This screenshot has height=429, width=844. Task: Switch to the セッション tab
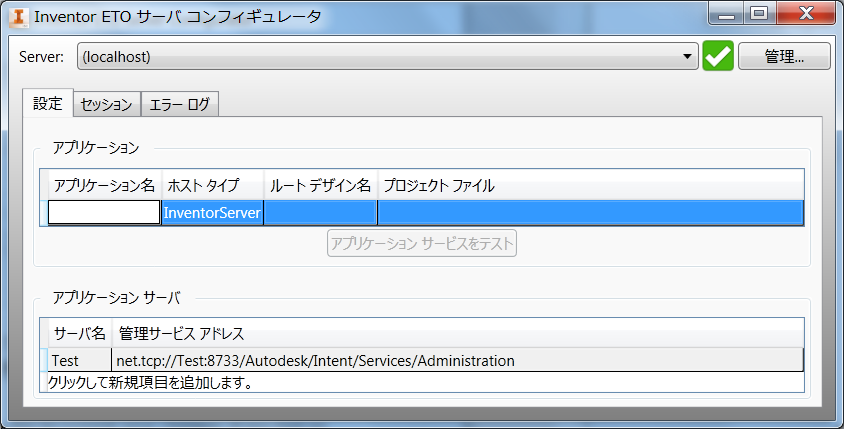[x=107, y=104]
